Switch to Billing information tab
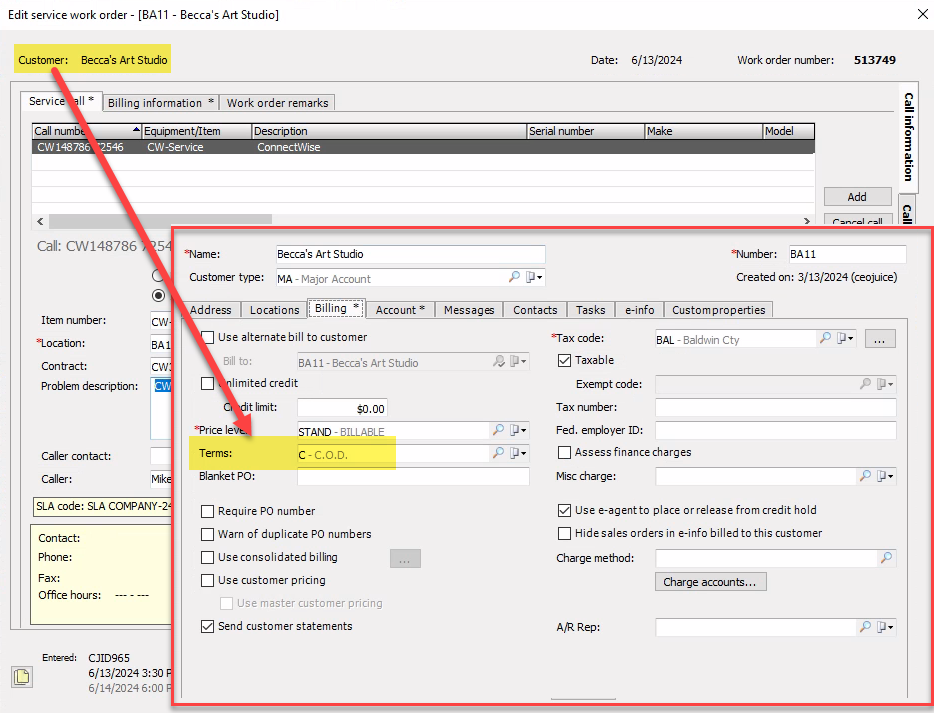This screenshot has height=713, width=934. coord(161,102)
